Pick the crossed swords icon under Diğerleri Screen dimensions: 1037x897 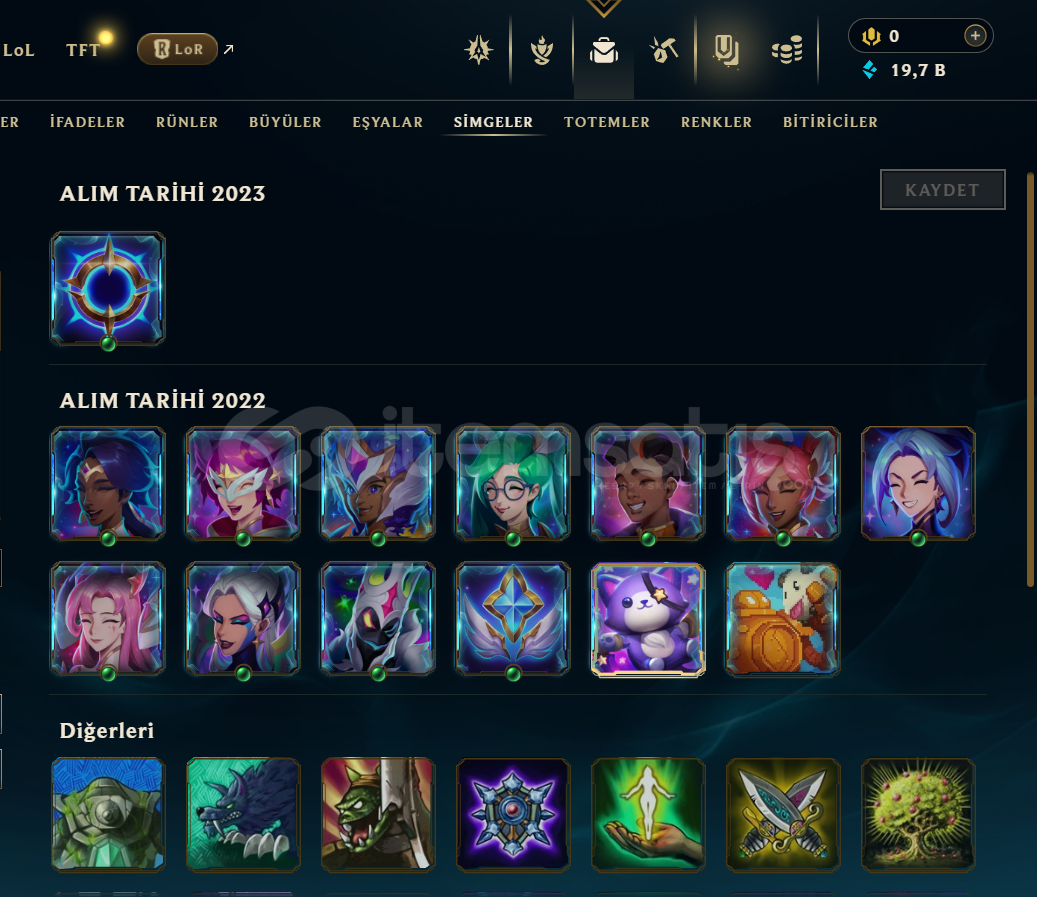coord(783,814)
